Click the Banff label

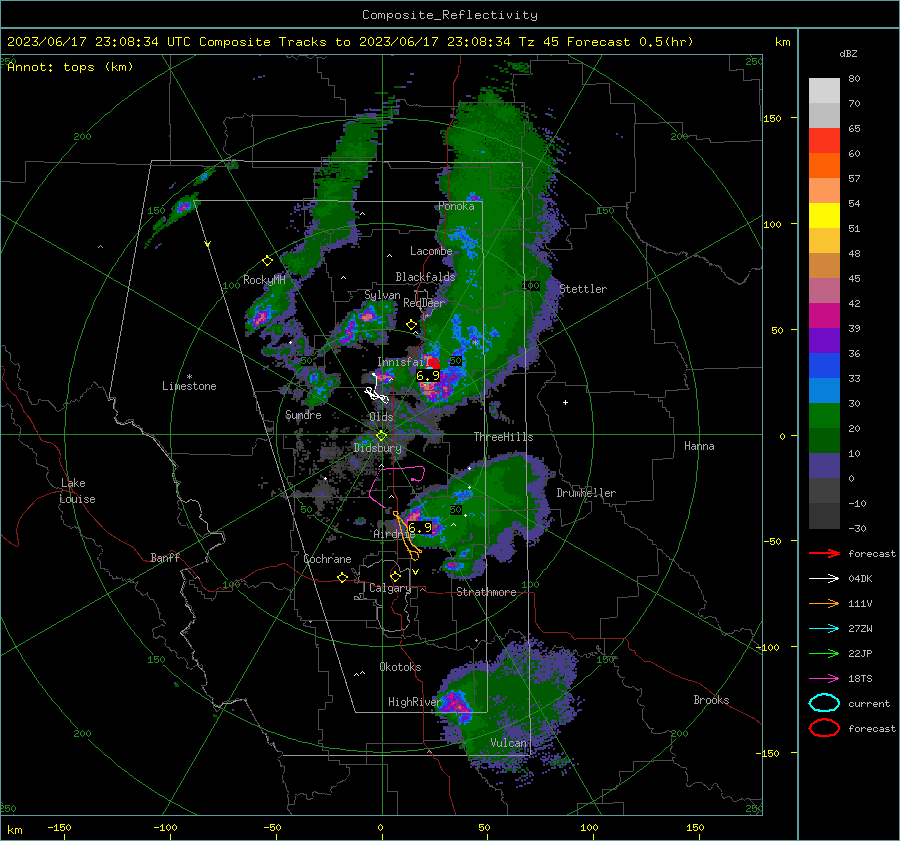[x=165, y=557]
